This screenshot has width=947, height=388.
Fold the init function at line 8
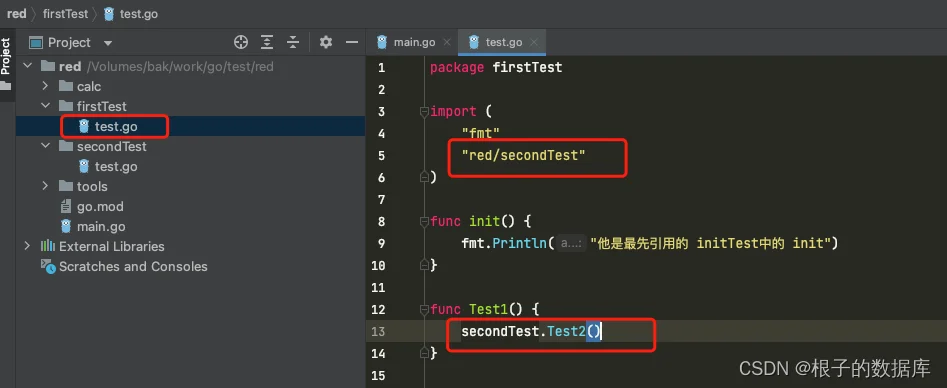[x=424, y=222]
